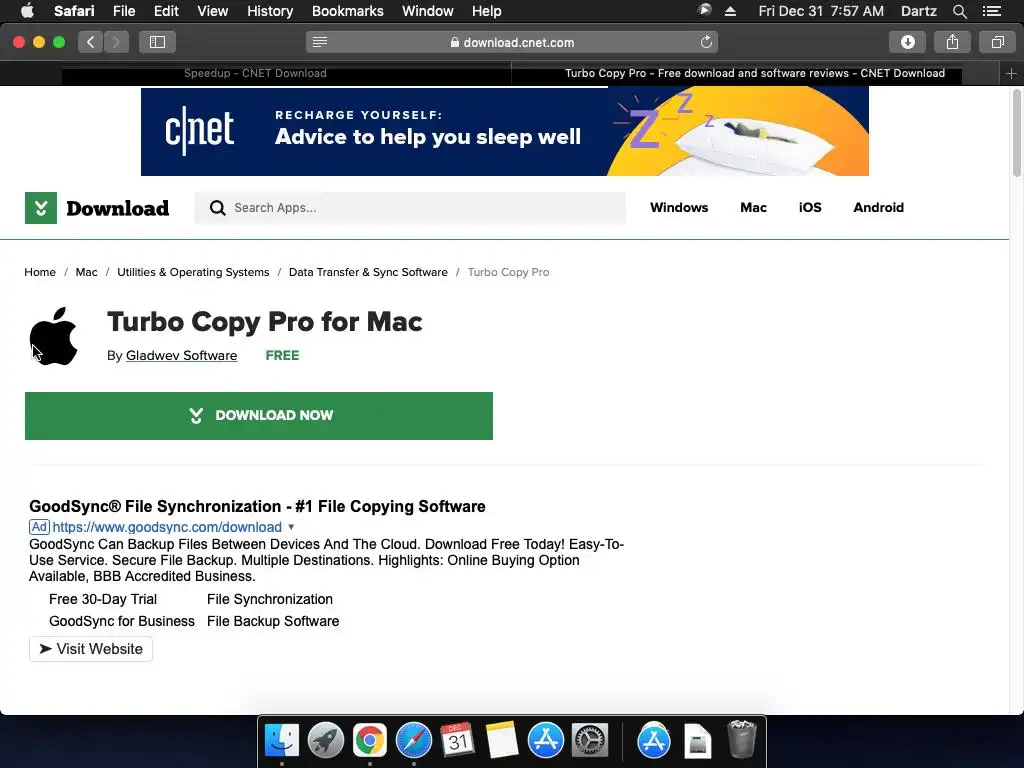Open the View menu
This screenshot has height=768, width=1024.
tap(213, 11)
